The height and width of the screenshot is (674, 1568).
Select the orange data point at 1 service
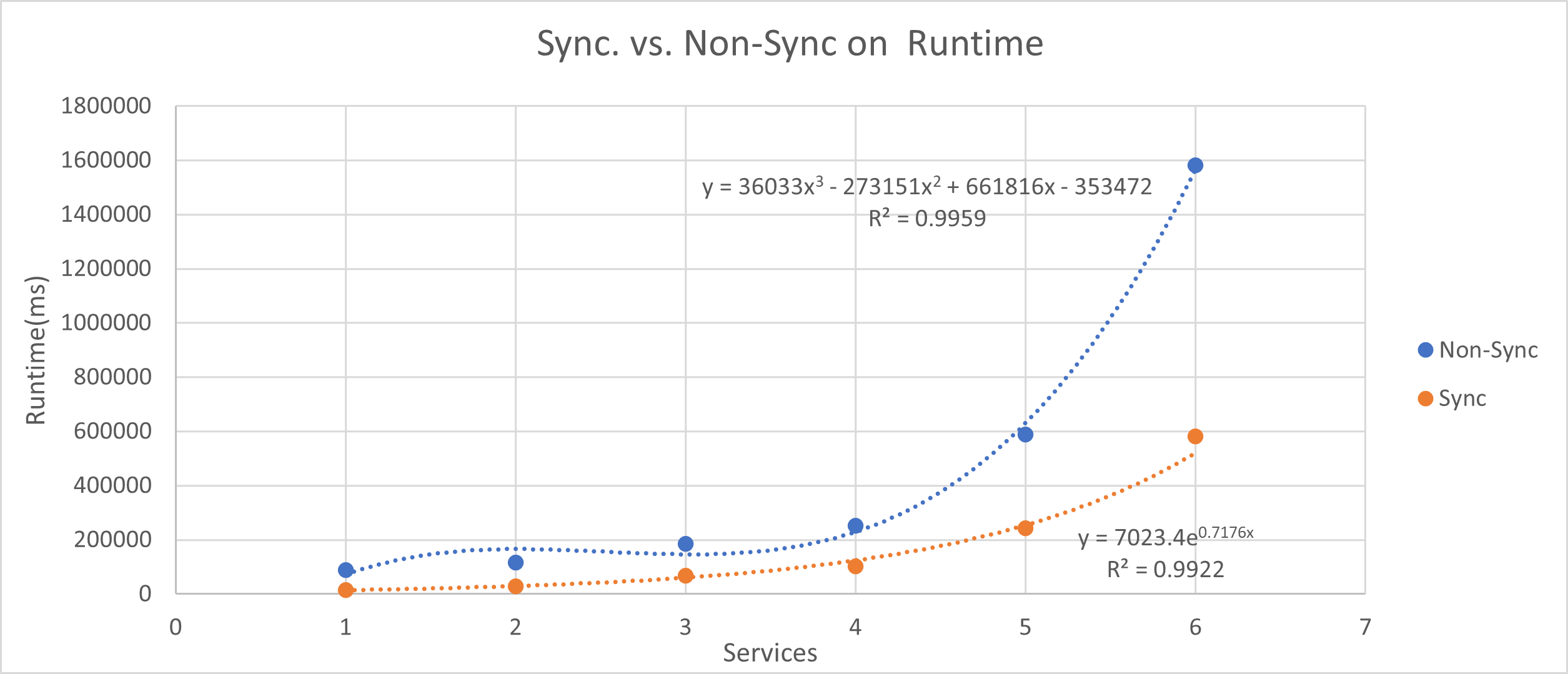click(345, 590)
